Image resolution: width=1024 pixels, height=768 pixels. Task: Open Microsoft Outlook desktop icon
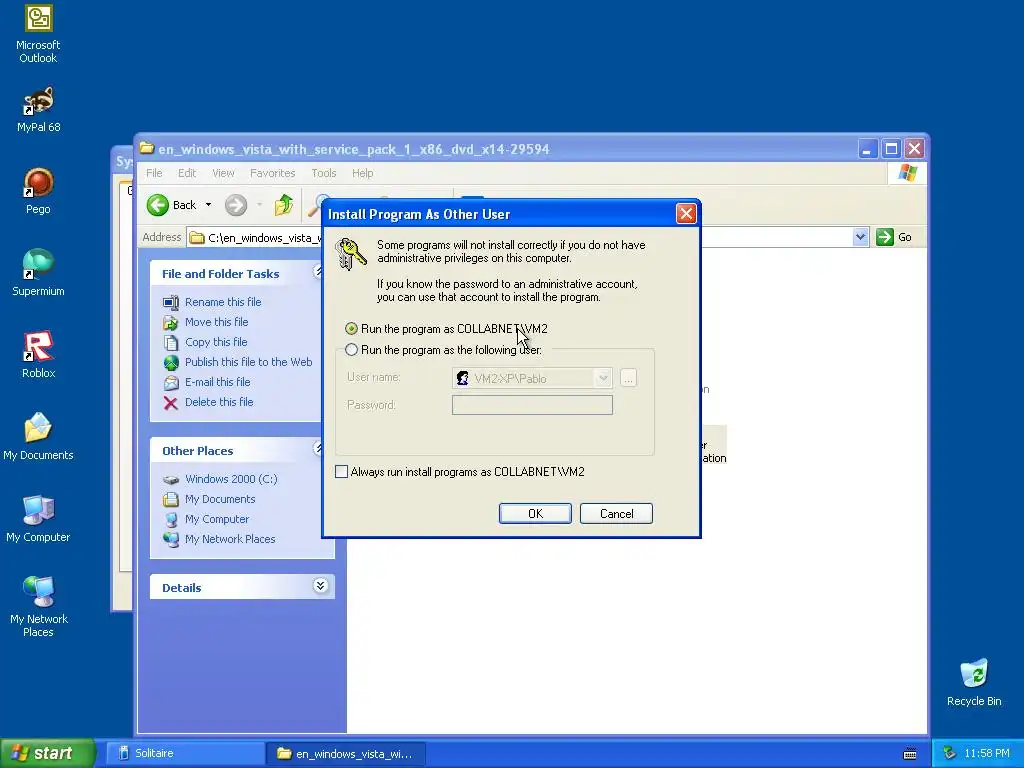(38, 34)
